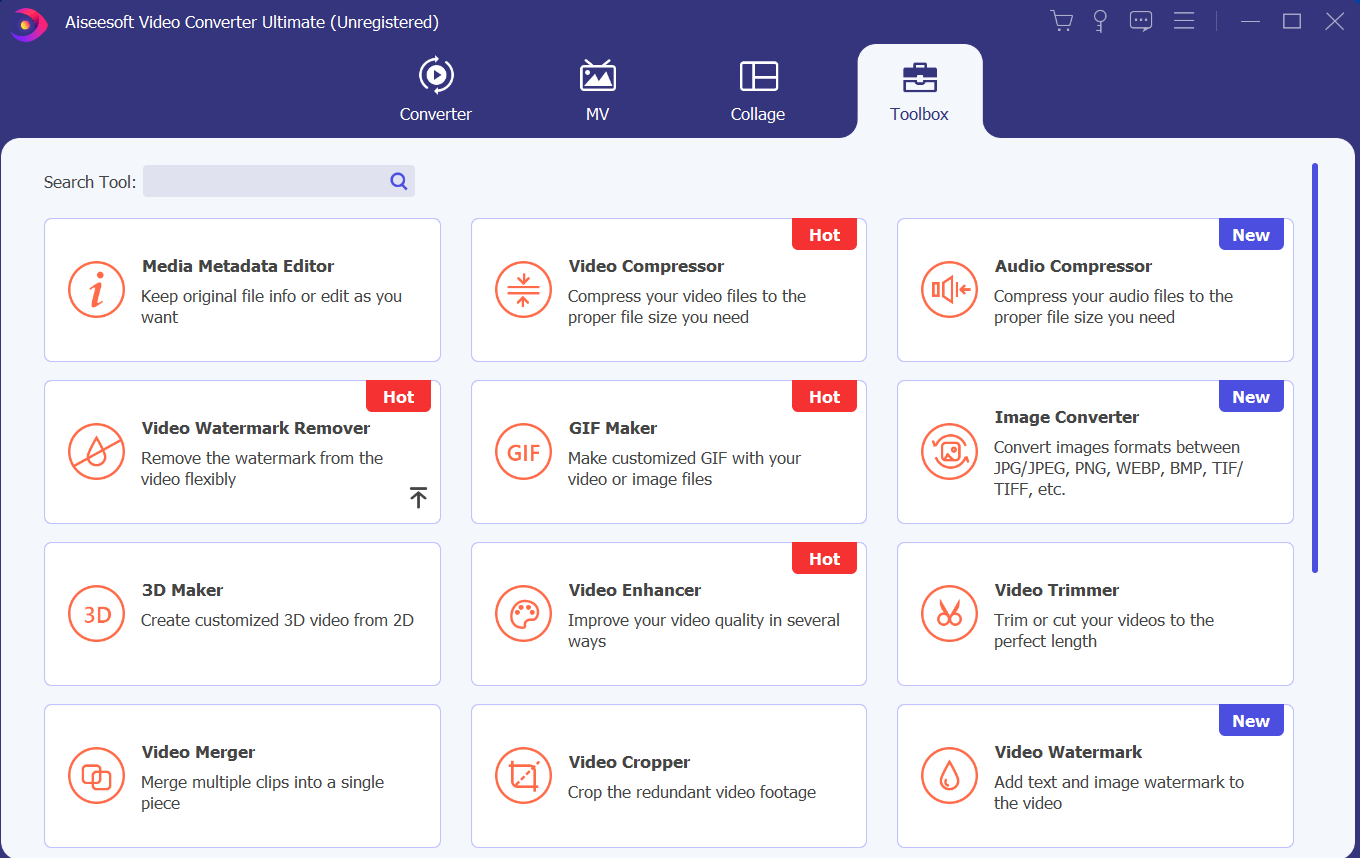The image size is (1360, 858).
Task: Click the Aiseesoft app logo
Action: pos(28,23)
